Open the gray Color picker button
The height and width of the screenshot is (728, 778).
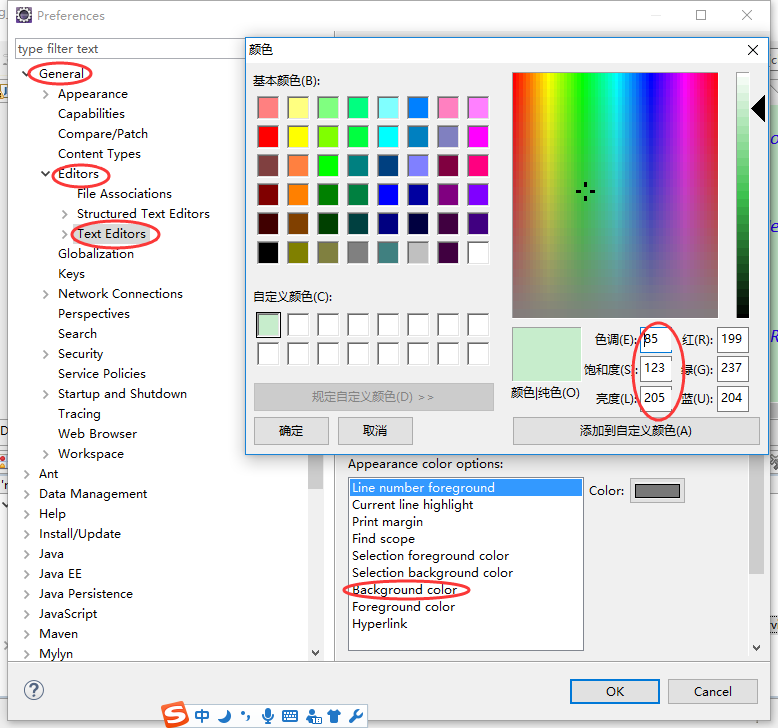point(657,491)
